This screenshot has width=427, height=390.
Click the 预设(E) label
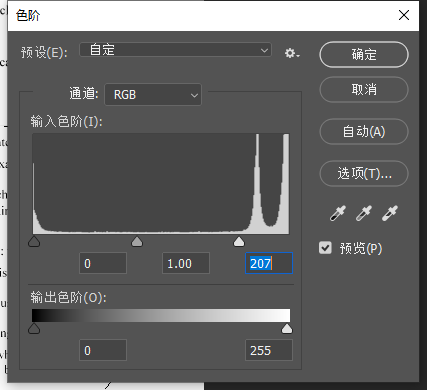click(x=44, y=52)
